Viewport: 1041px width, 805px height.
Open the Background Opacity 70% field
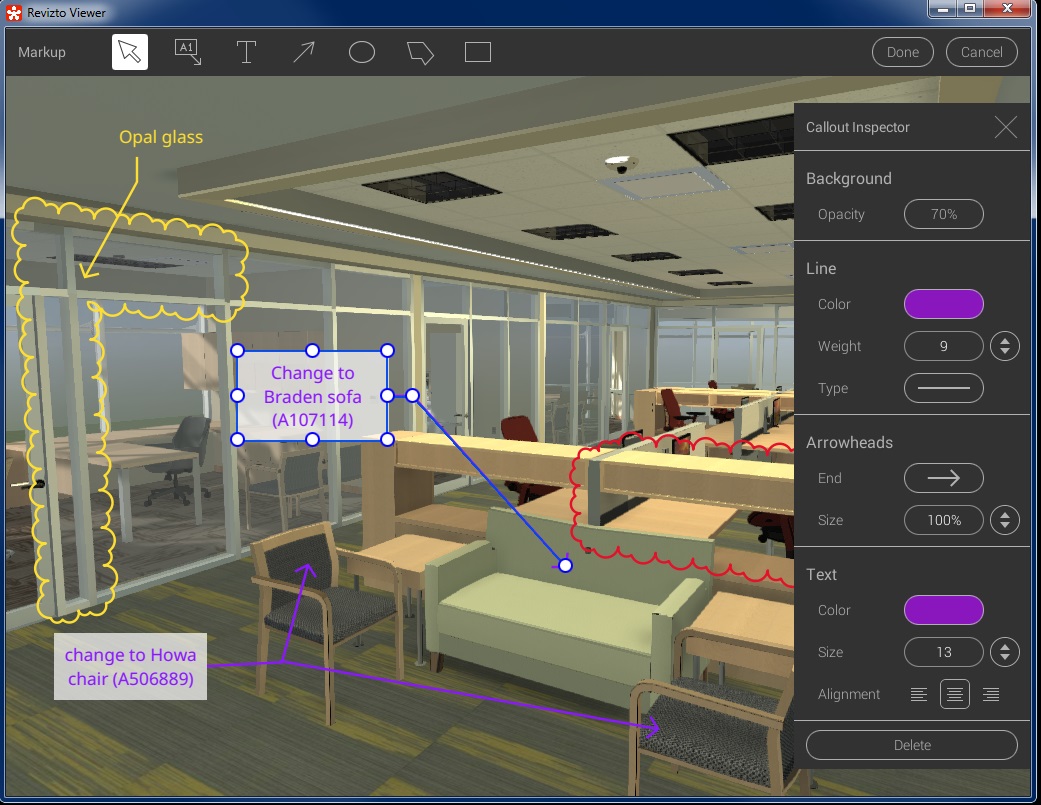click(943, 214)
